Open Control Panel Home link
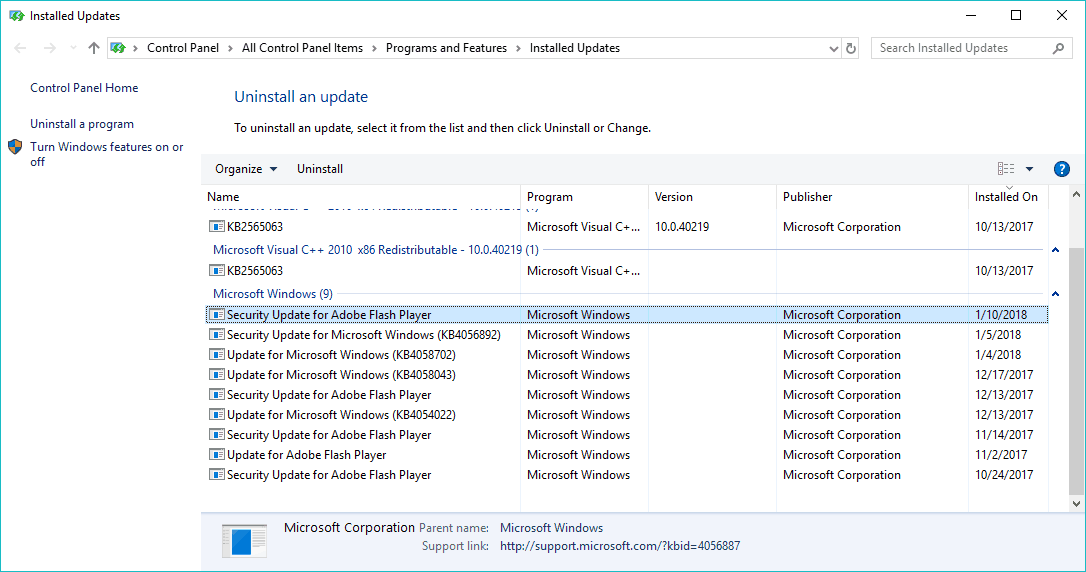This screenshot has height=572, width=1086. pyautogui.click(x=84, y=88)
